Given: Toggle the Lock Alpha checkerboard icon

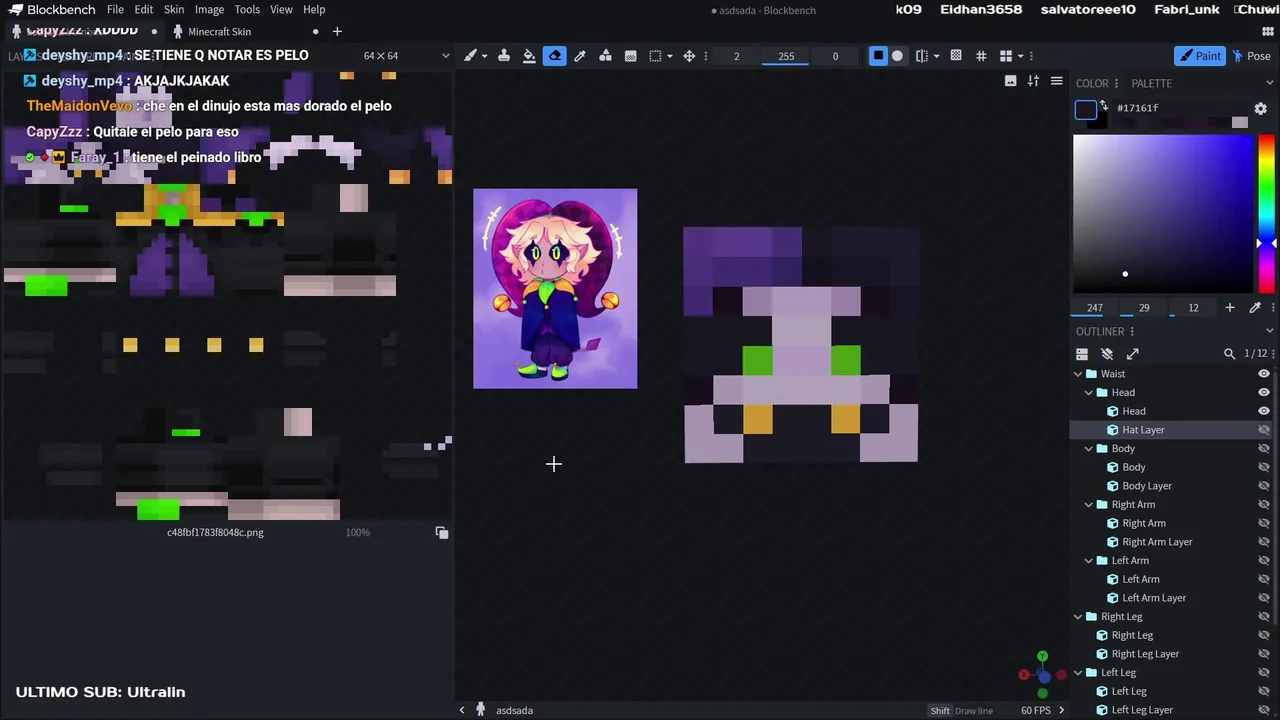Looking at the screenshot, I should click(x=956, y=56).
